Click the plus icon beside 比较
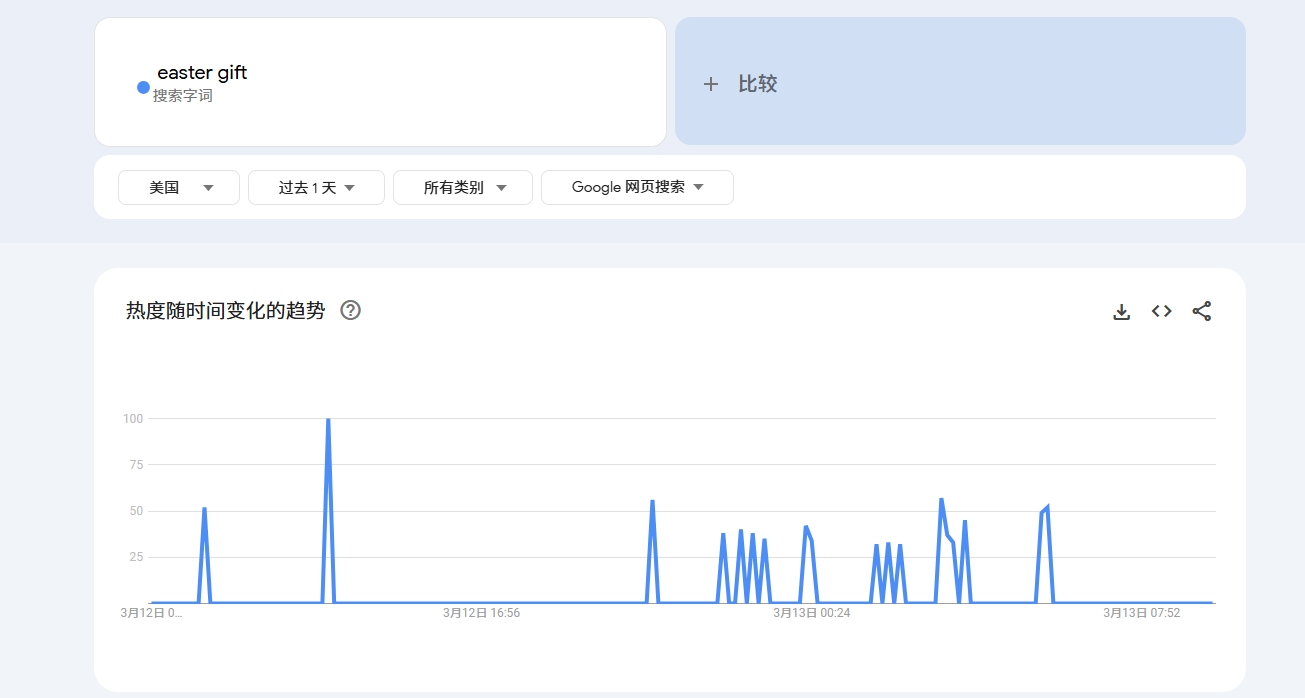 pos(711,84)
